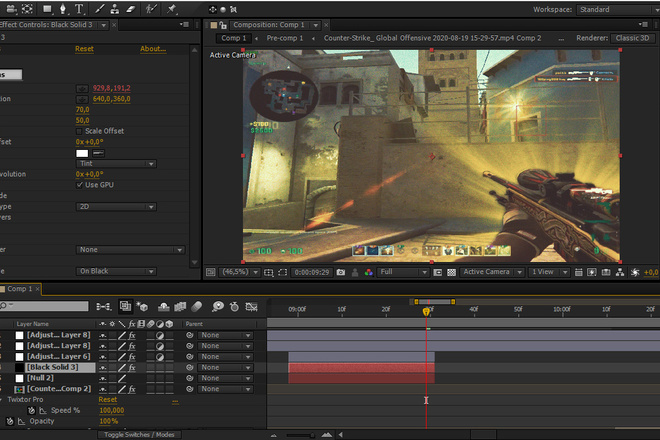Toggle Speed % stopwatch keyframe

31,411
